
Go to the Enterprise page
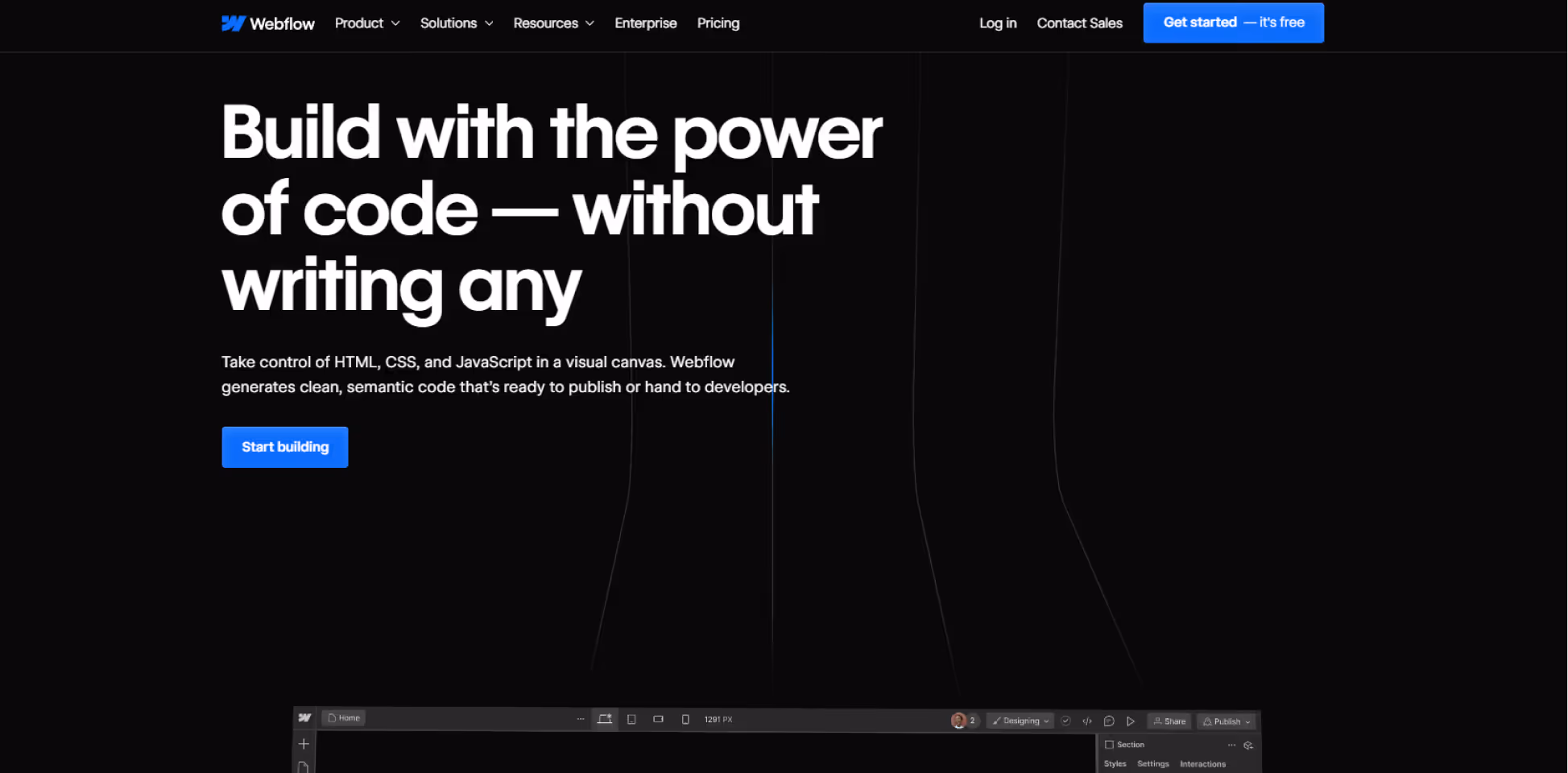point(646,23)
